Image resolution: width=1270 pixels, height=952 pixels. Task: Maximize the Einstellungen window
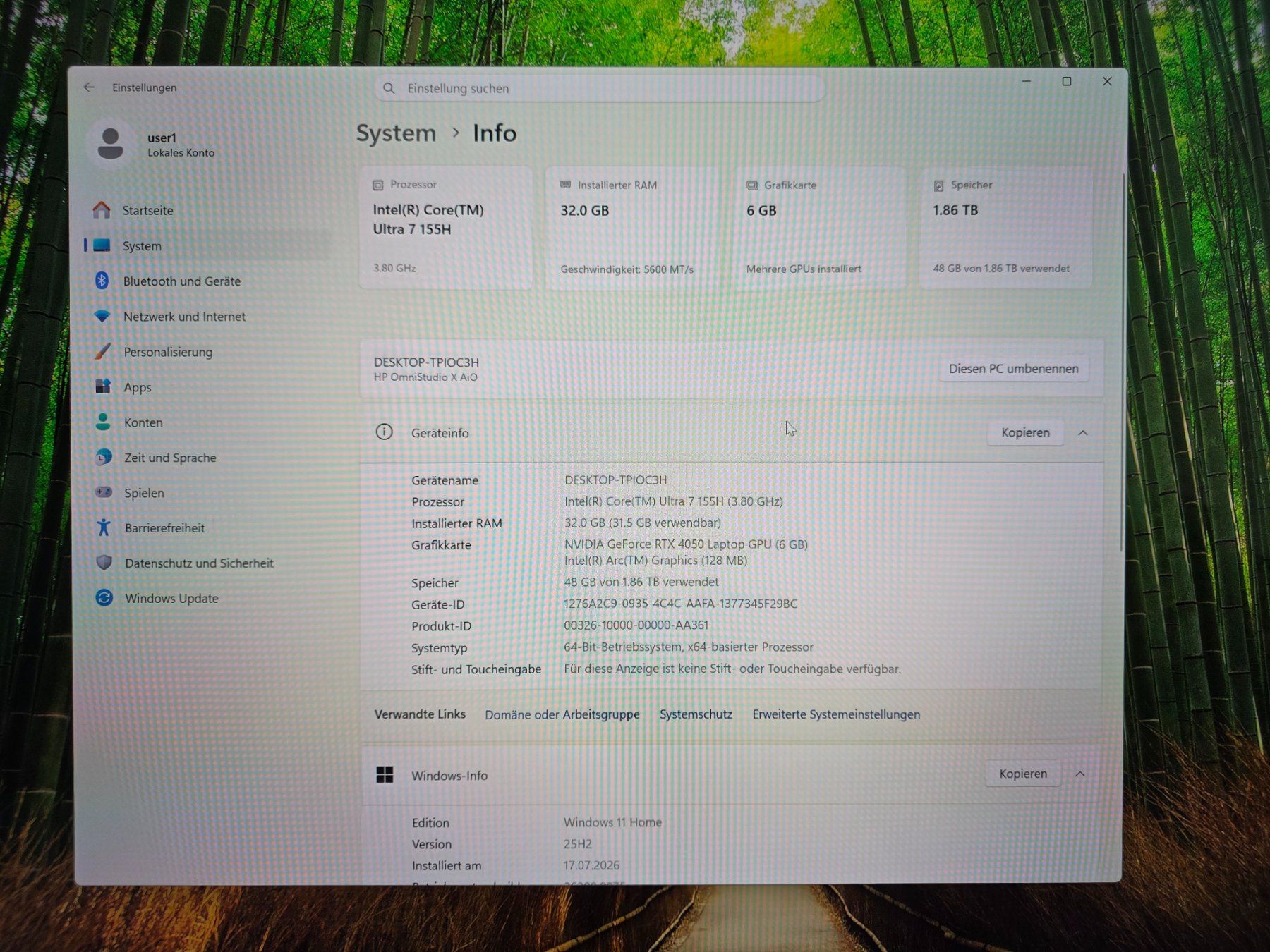click(1067, 82)
